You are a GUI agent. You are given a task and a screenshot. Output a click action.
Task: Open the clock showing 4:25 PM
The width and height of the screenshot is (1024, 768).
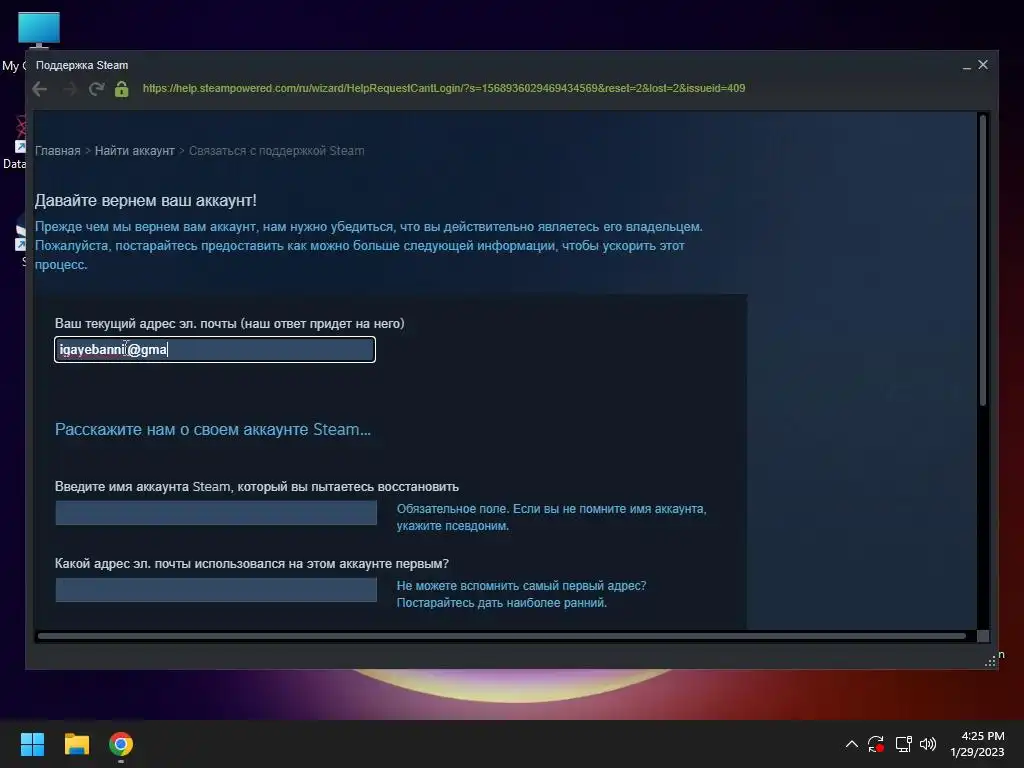point(977,744)
